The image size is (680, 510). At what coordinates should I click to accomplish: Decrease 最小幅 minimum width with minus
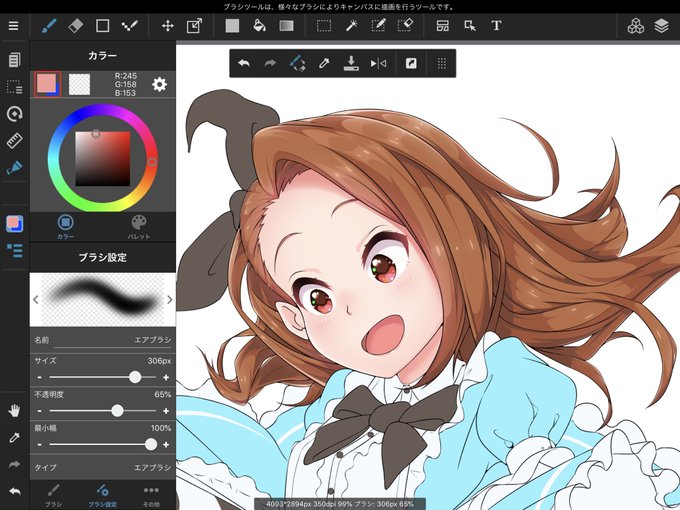(x=39, y=445)
